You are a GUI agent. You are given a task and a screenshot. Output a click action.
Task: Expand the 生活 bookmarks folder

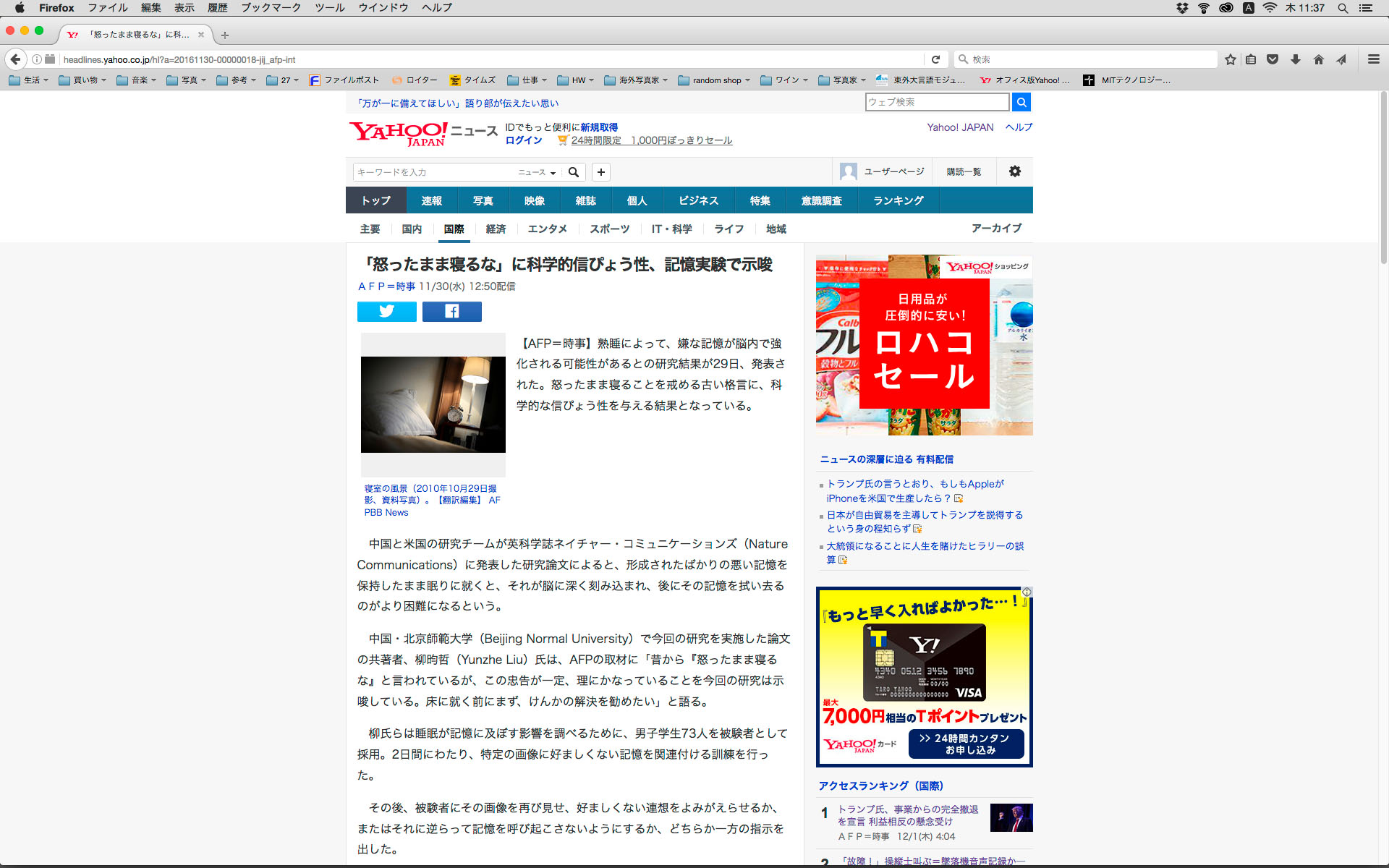[29, 80]
